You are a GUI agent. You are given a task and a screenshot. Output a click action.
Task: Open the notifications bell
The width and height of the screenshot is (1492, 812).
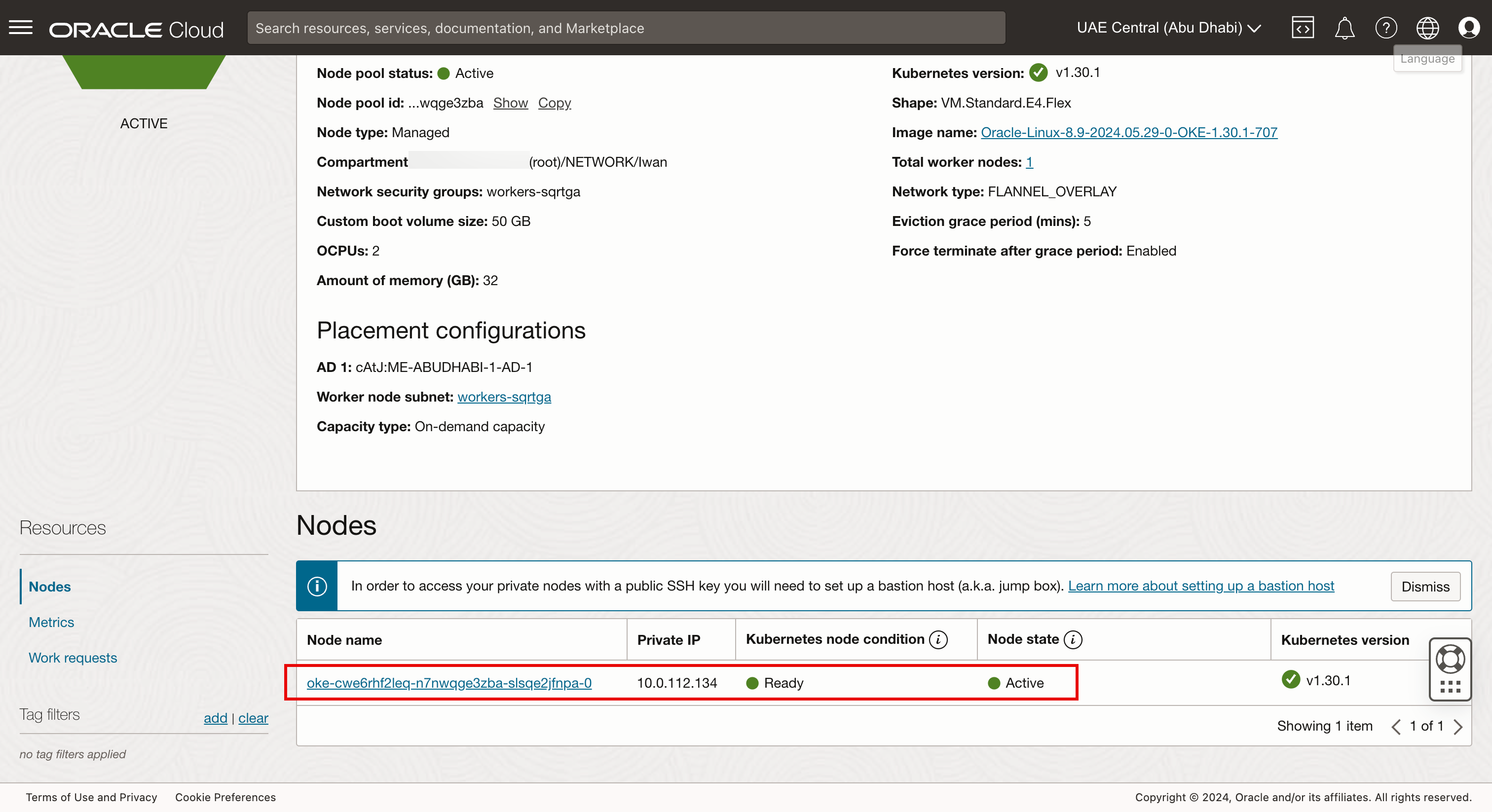1344,28
